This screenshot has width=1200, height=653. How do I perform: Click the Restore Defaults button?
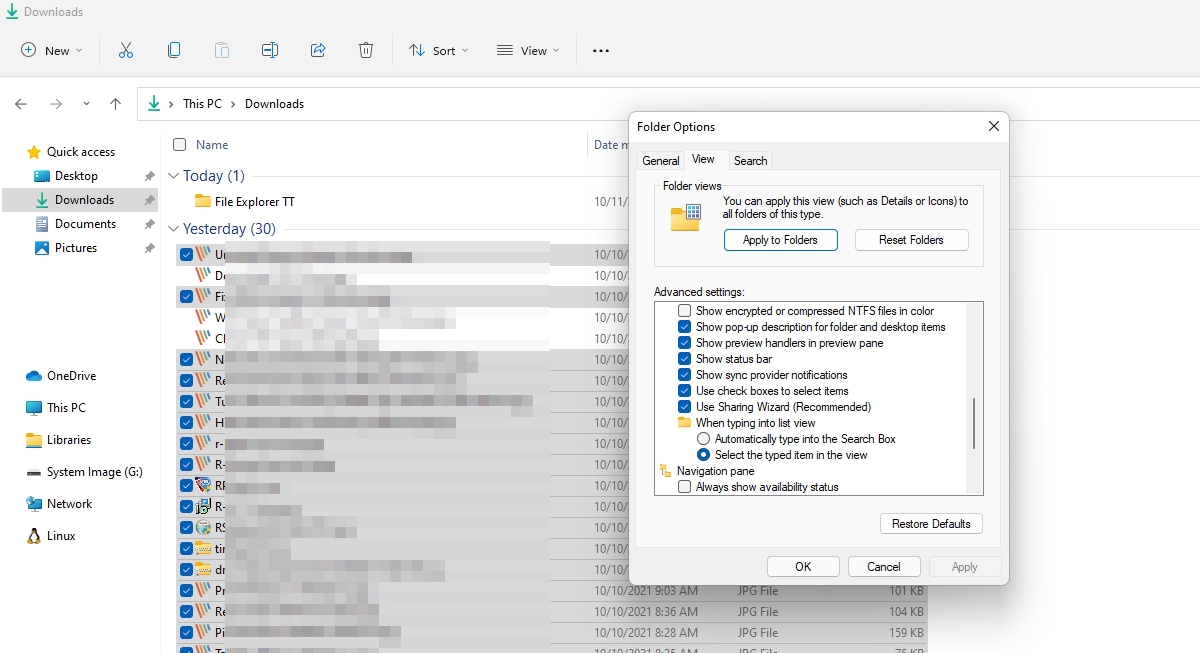pos(931,524)
